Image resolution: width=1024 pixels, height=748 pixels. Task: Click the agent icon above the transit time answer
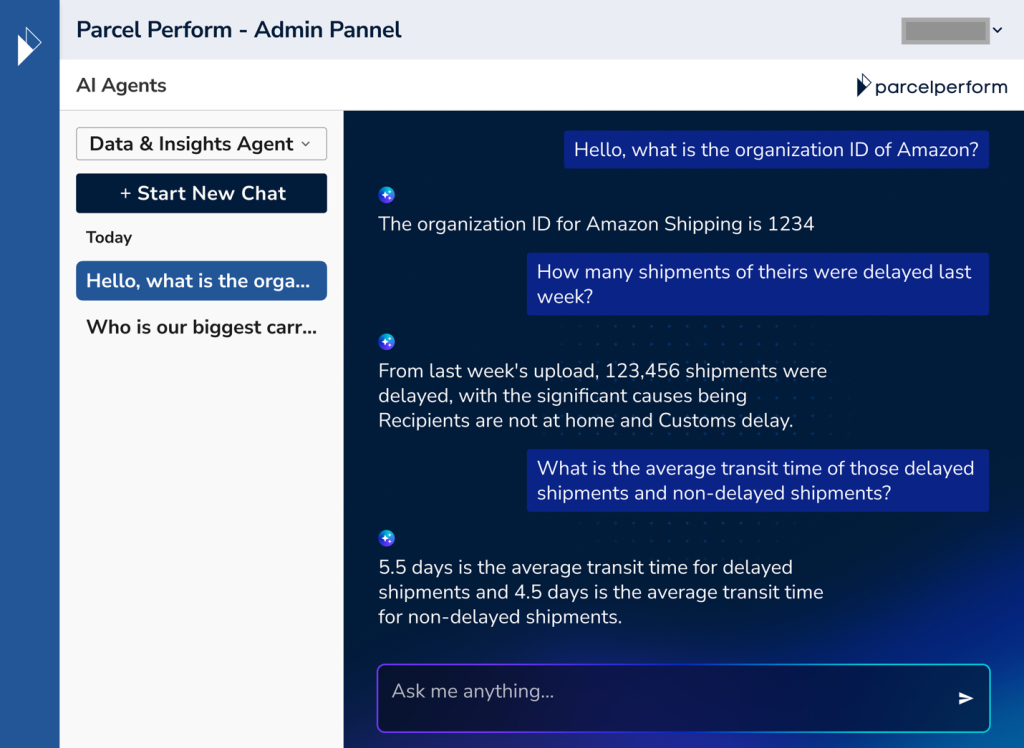coord(387,538)
